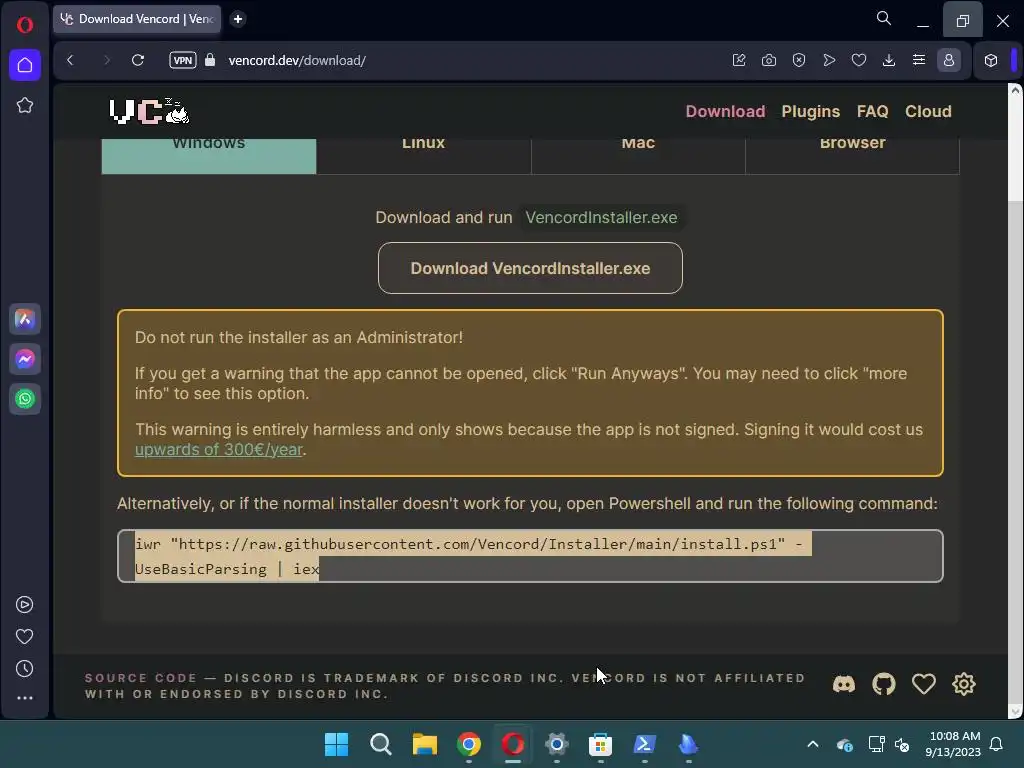Go back to the previous page
Image resolution: width=1024 pixels, height=768 pixels.
click(71, 60)
